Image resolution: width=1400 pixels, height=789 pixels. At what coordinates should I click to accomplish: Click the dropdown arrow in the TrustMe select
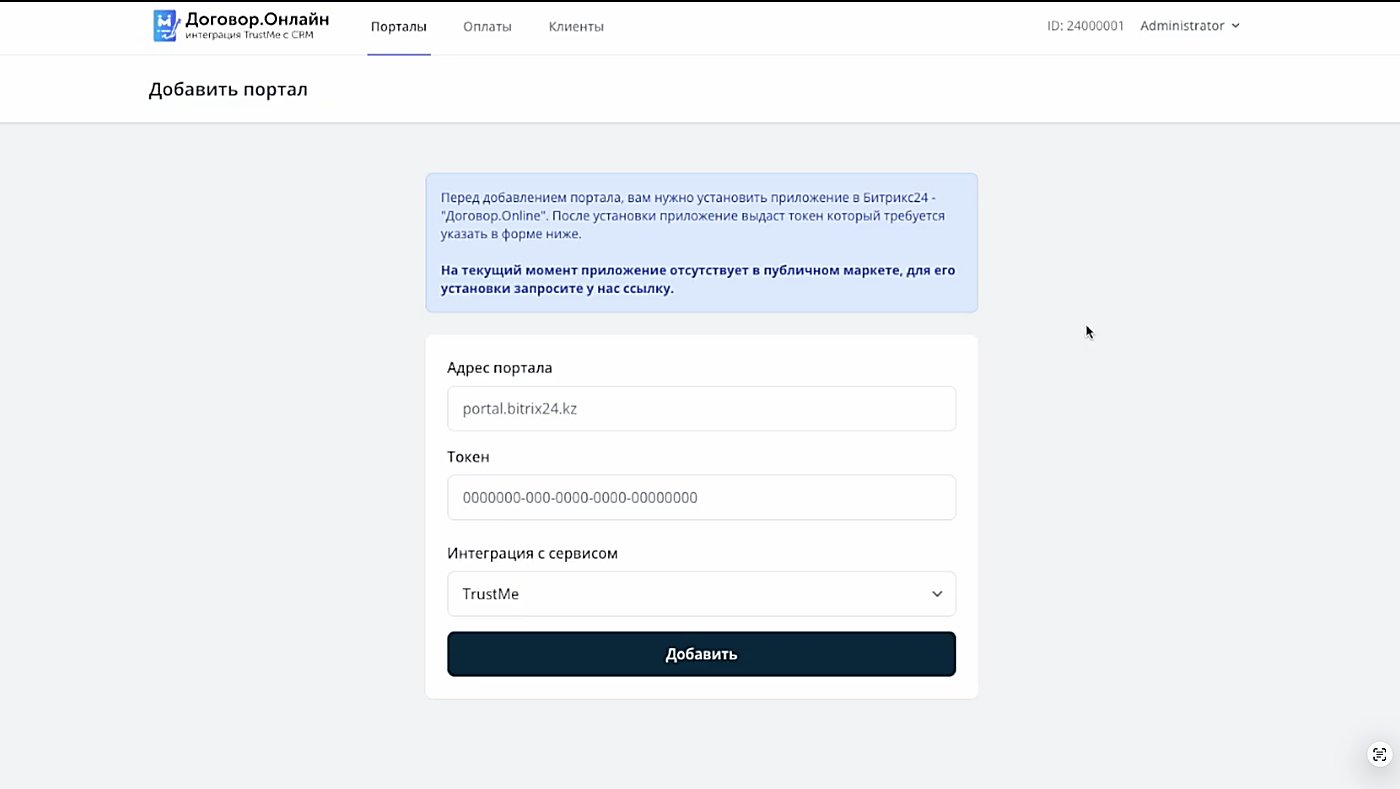[x=937, y=594]
